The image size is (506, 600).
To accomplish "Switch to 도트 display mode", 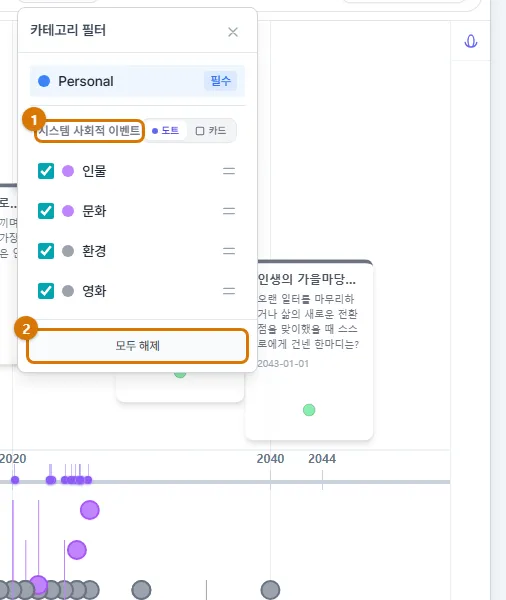I will (166, 130).
